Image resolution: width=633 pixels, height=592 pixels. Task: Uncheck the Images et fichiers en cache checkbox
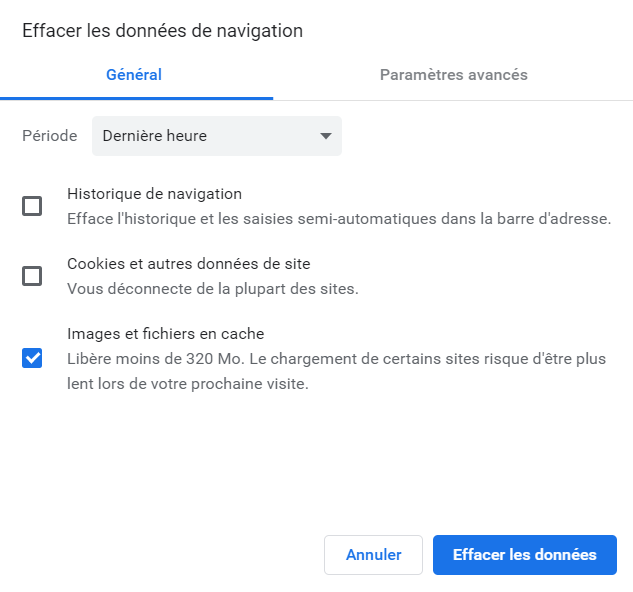coord(32,358)
